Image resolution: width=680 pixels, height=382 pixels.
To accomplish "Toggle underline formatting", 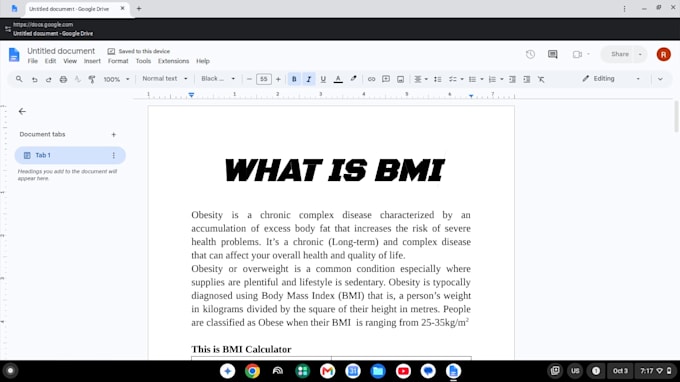I will (323, 79).
